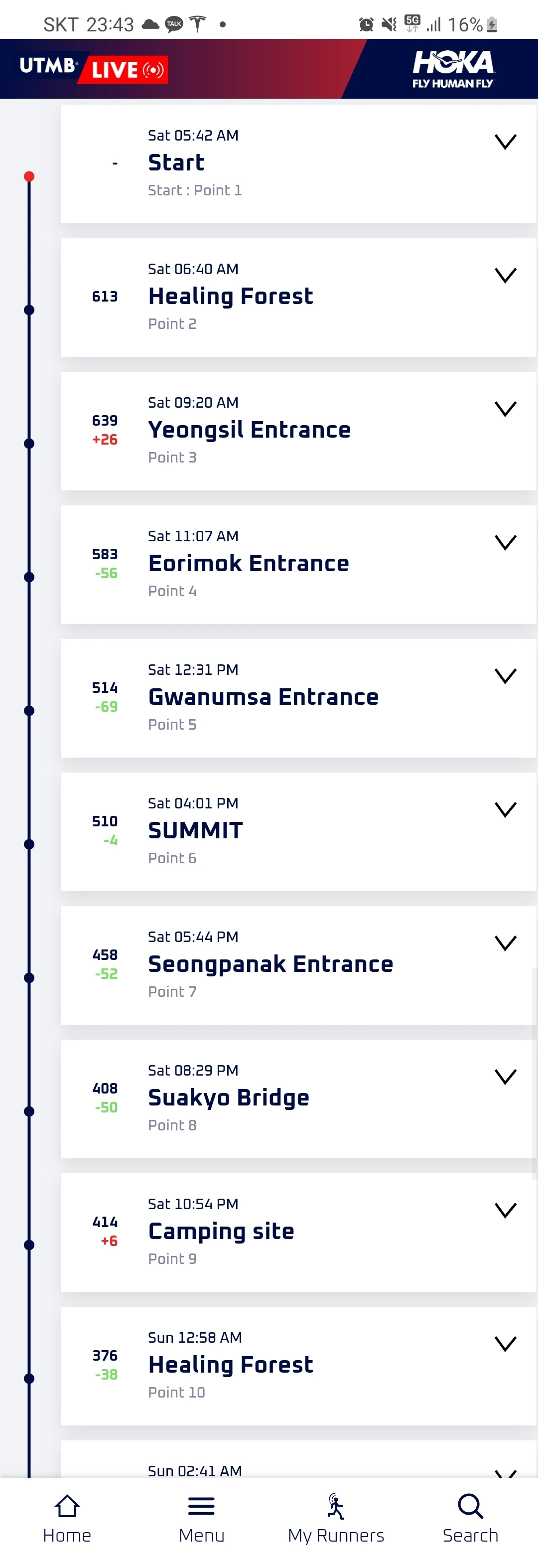Open the Eorimok Entrance checkpoint title

coord(248,564)
